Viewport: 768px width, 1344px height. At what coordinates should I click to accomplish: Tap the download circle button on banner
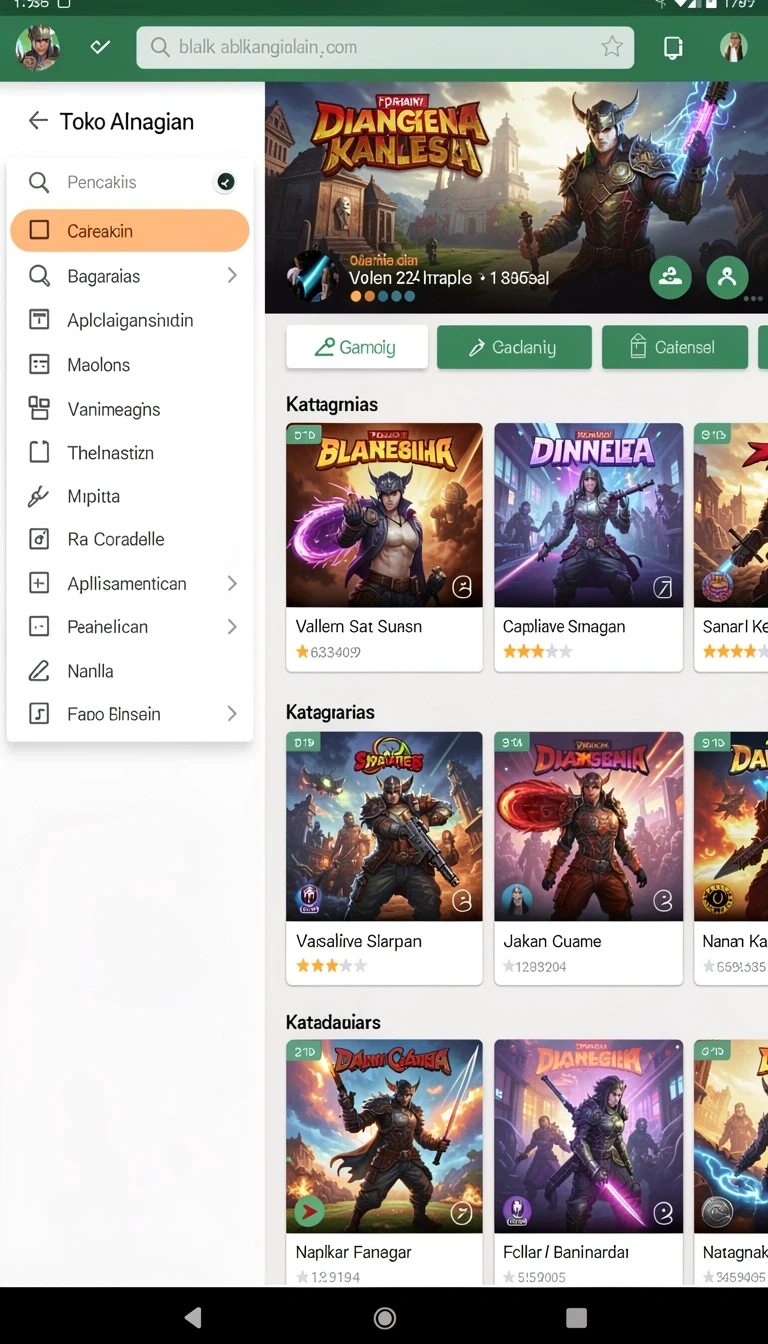point(670,278)
